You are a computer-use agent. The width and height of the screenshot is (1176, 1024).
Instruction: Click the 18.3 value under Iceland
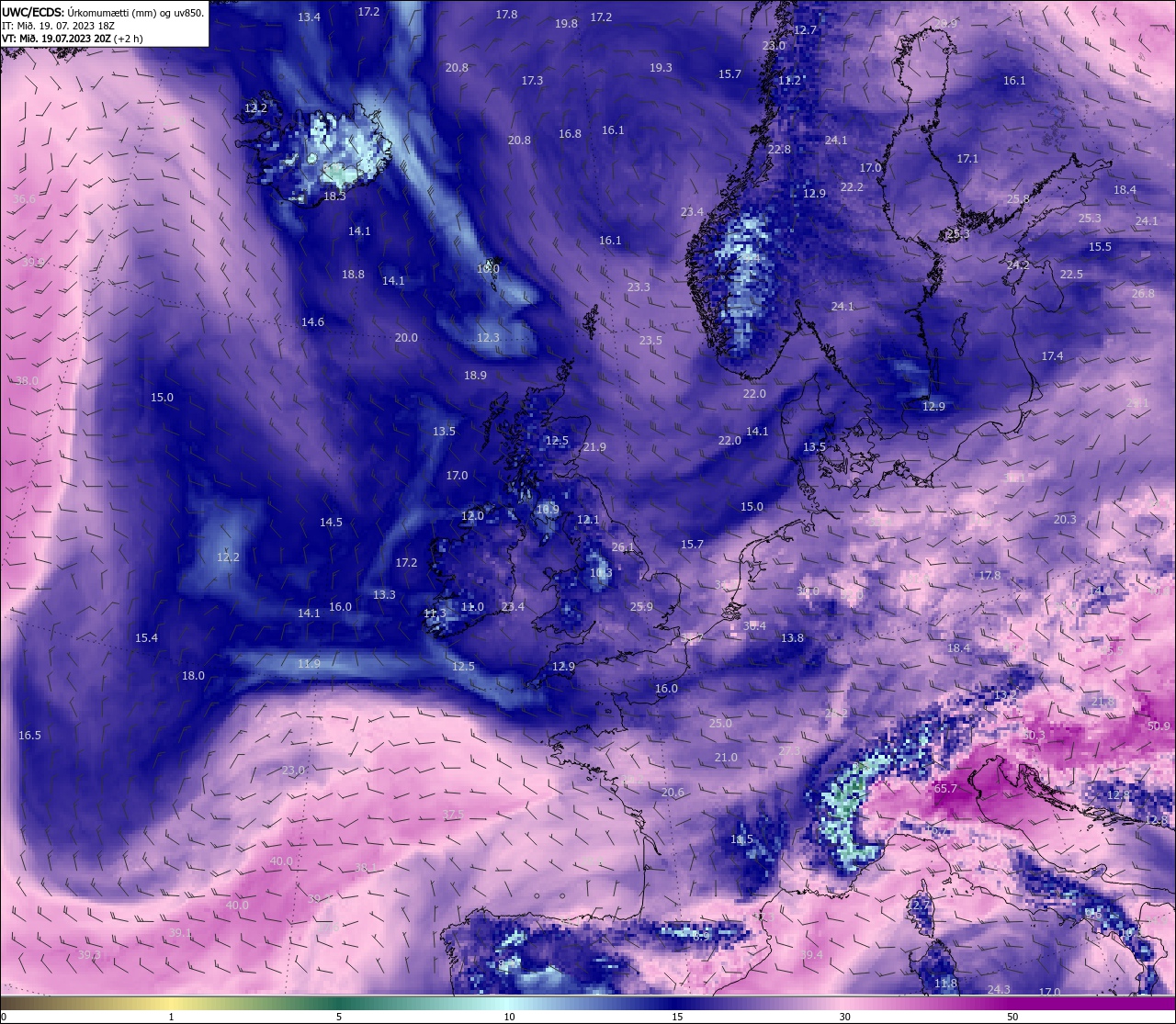pos(334,197)
